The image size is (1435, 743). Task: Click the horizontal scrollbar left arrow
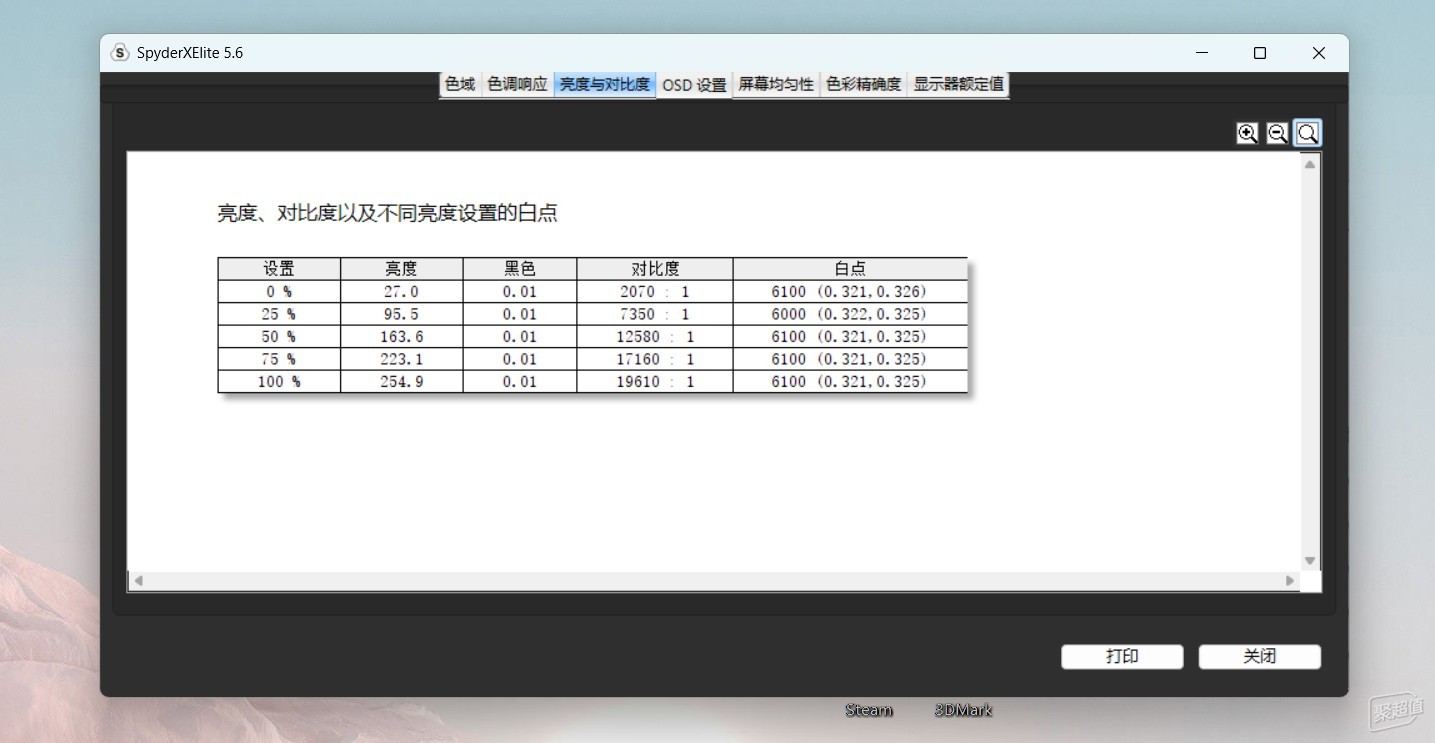click(138, 580)
